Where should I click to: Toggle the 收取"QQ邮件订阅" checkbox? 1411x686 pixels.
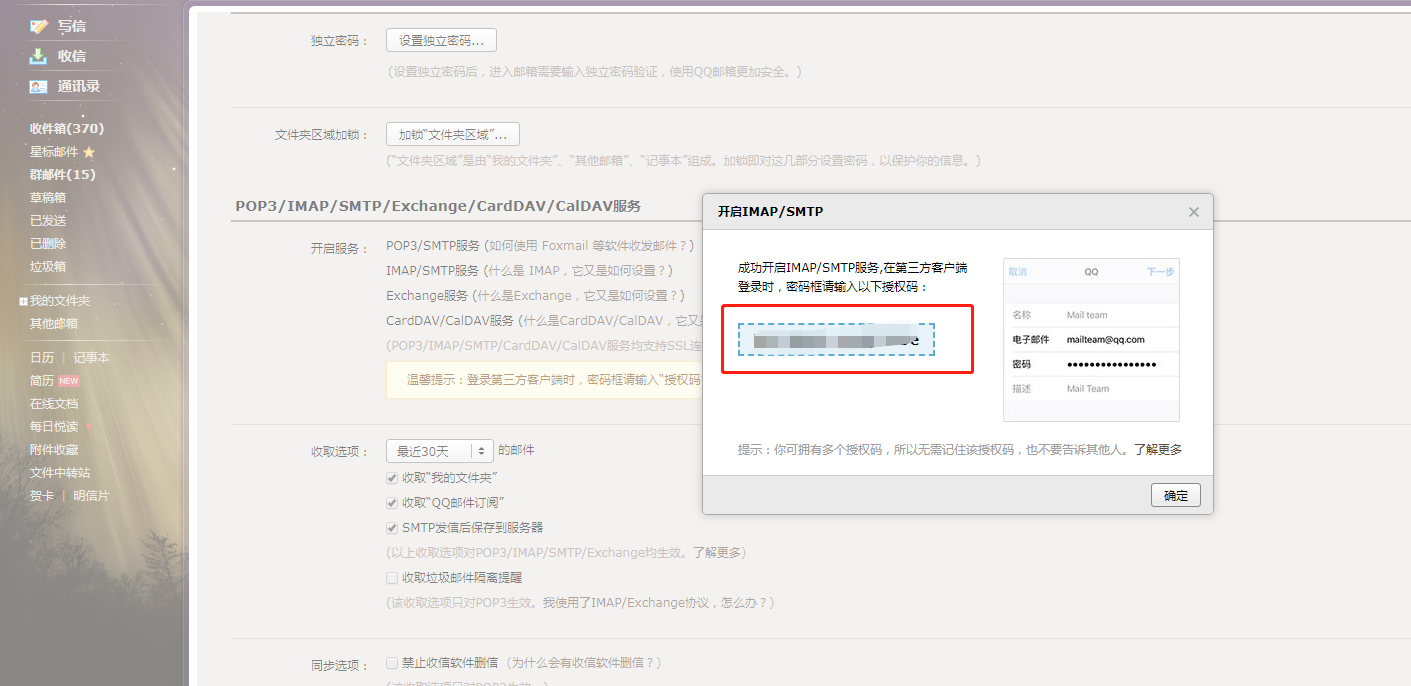[x=392, y=503]
